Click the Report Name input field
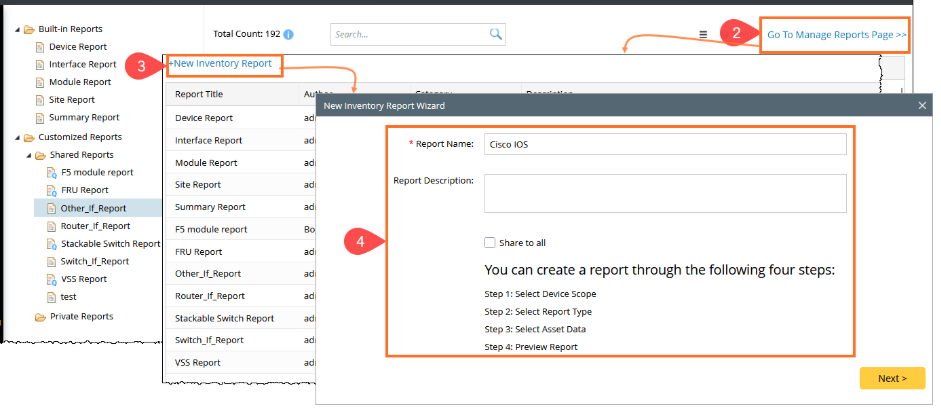The width and height of the screenshot is (941, 412). coord(664,144)
